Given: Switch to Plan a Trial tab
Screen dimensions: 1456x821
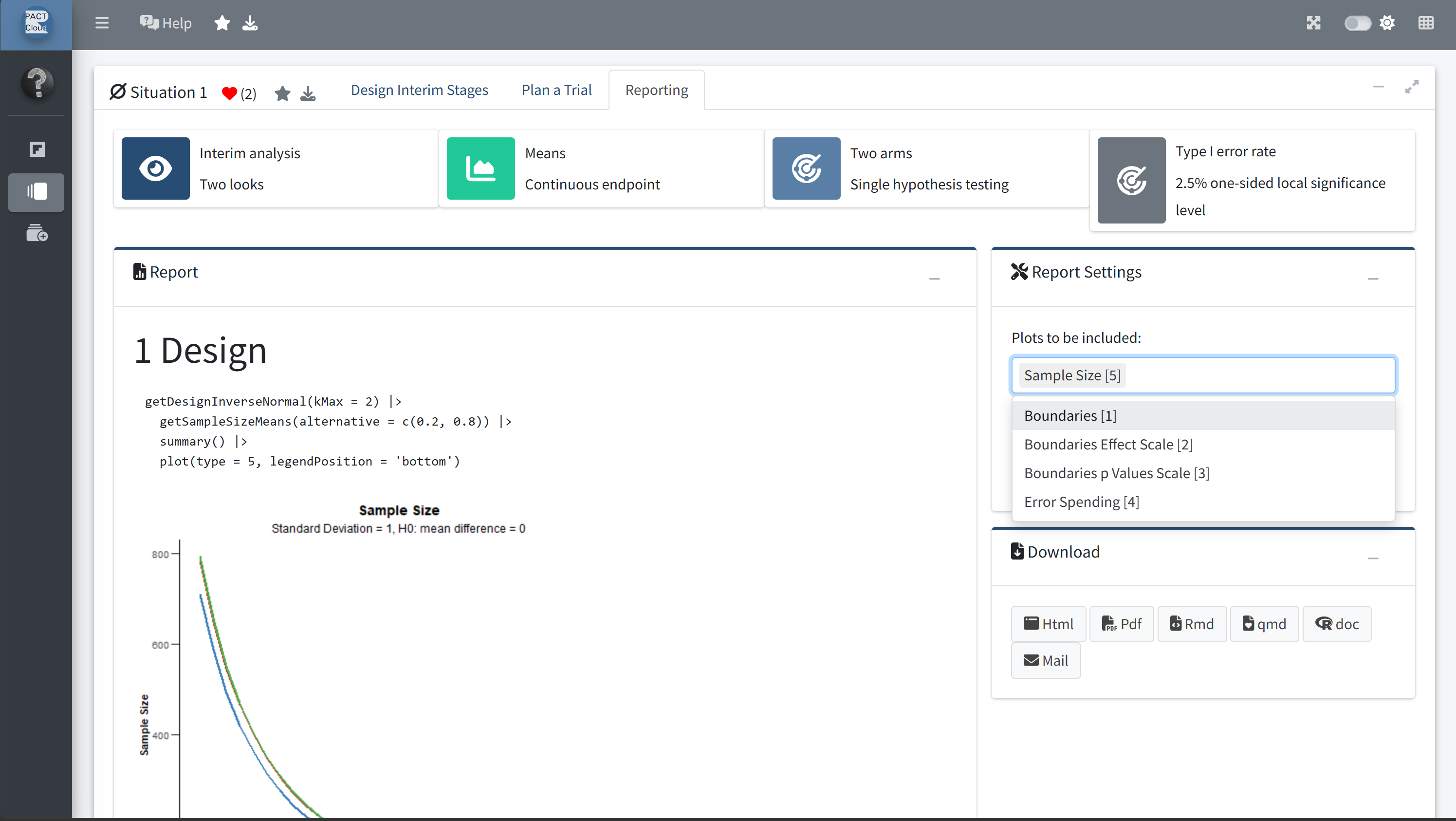Looking at the screenshot, I should [x=557, y=90].
